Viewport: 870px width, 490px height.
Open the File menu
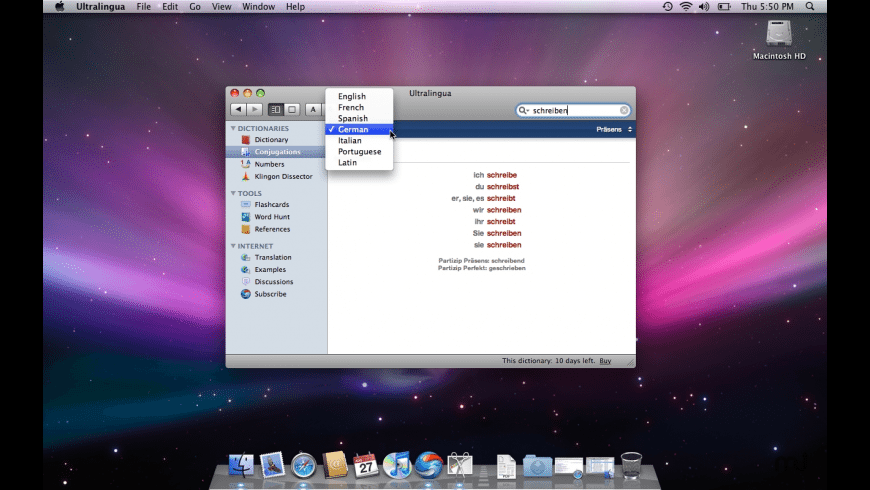tap(144, 7)
